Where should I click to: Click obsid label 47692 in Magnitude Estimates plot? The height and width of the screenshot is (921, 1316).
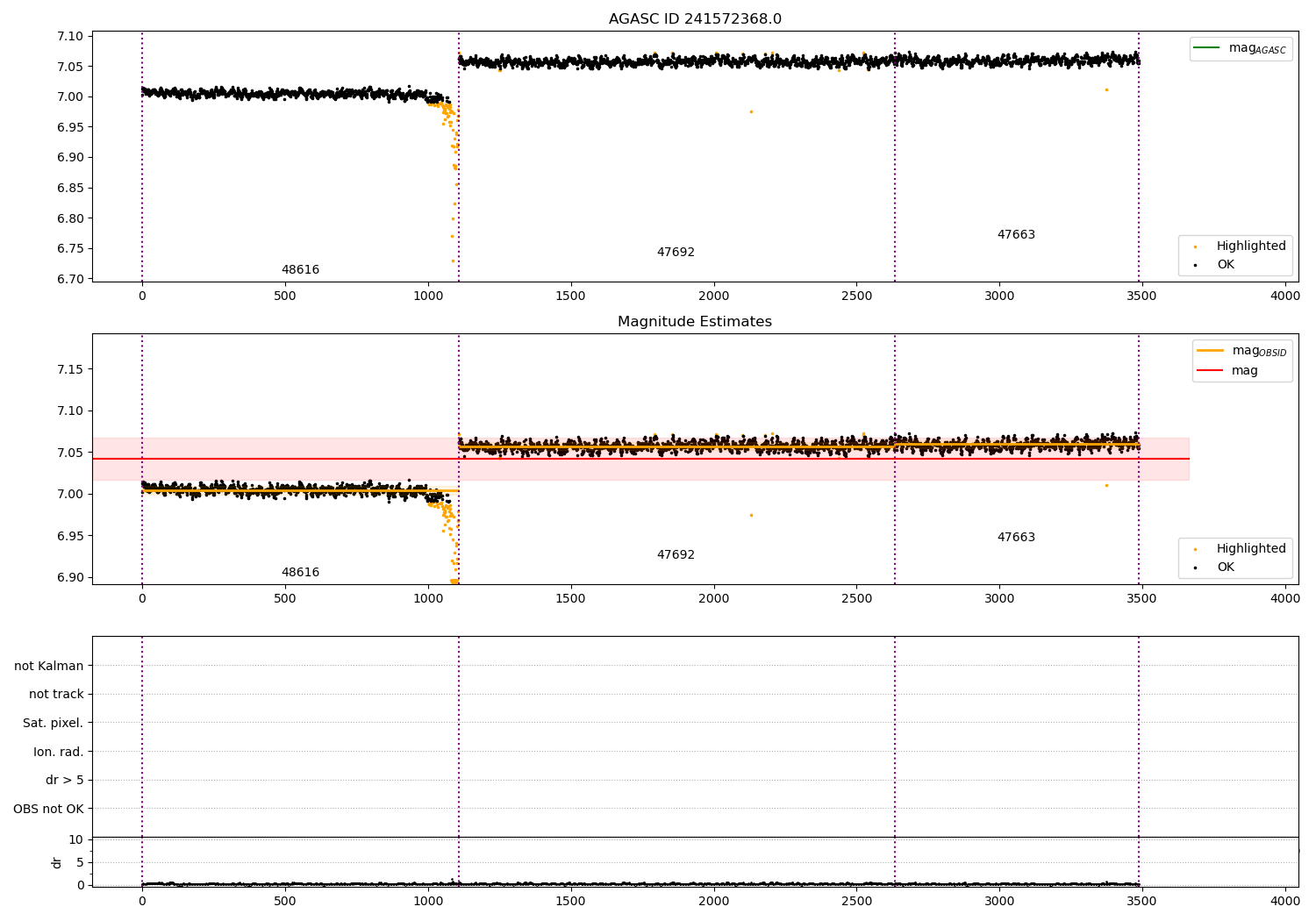coord(676,554)
